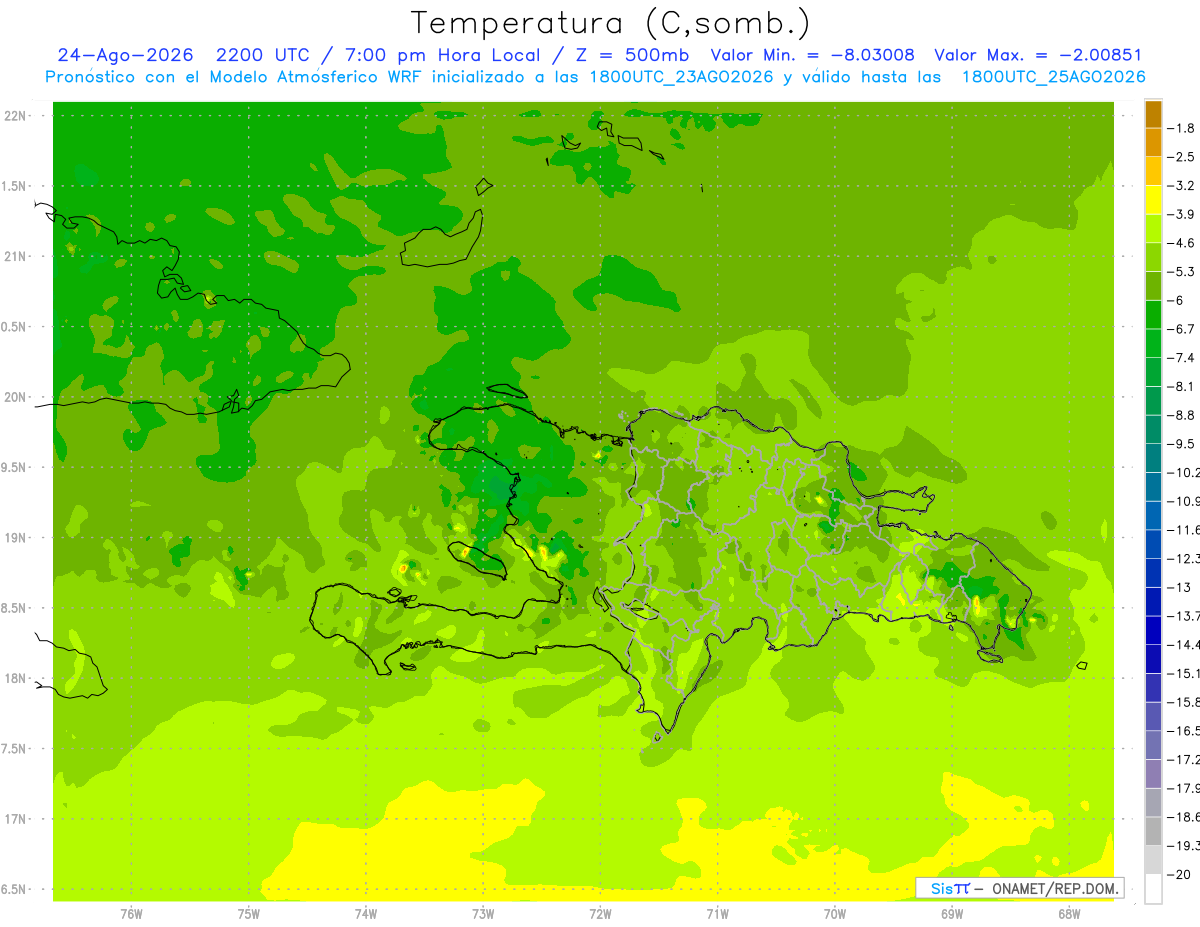Click the '19N' latitude label
Screen dimensions: 1200x927
(x=15, y=538)
